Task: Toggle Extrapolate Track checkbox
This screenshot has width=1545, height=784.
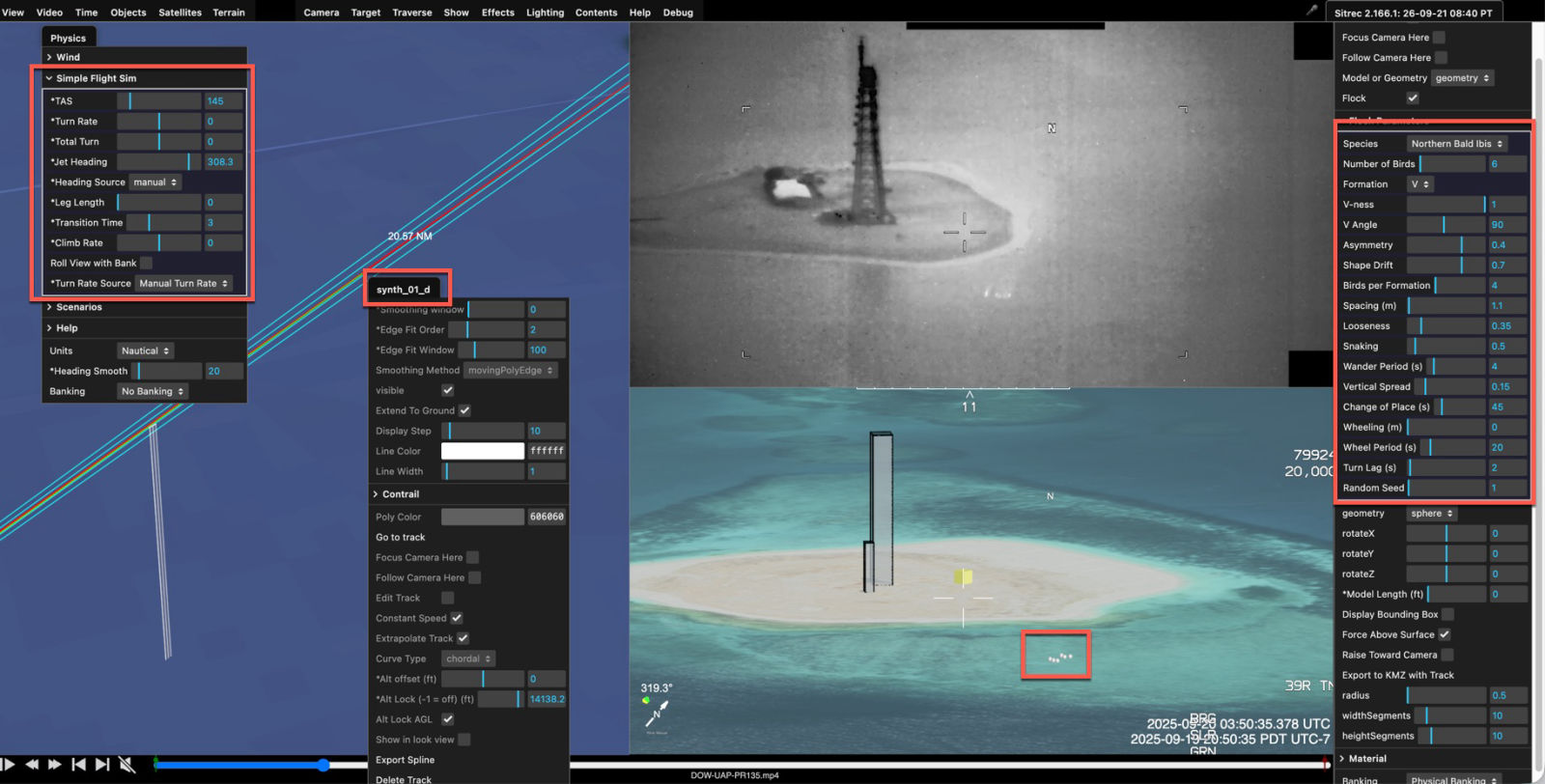Action: click(x=463, y=639)
